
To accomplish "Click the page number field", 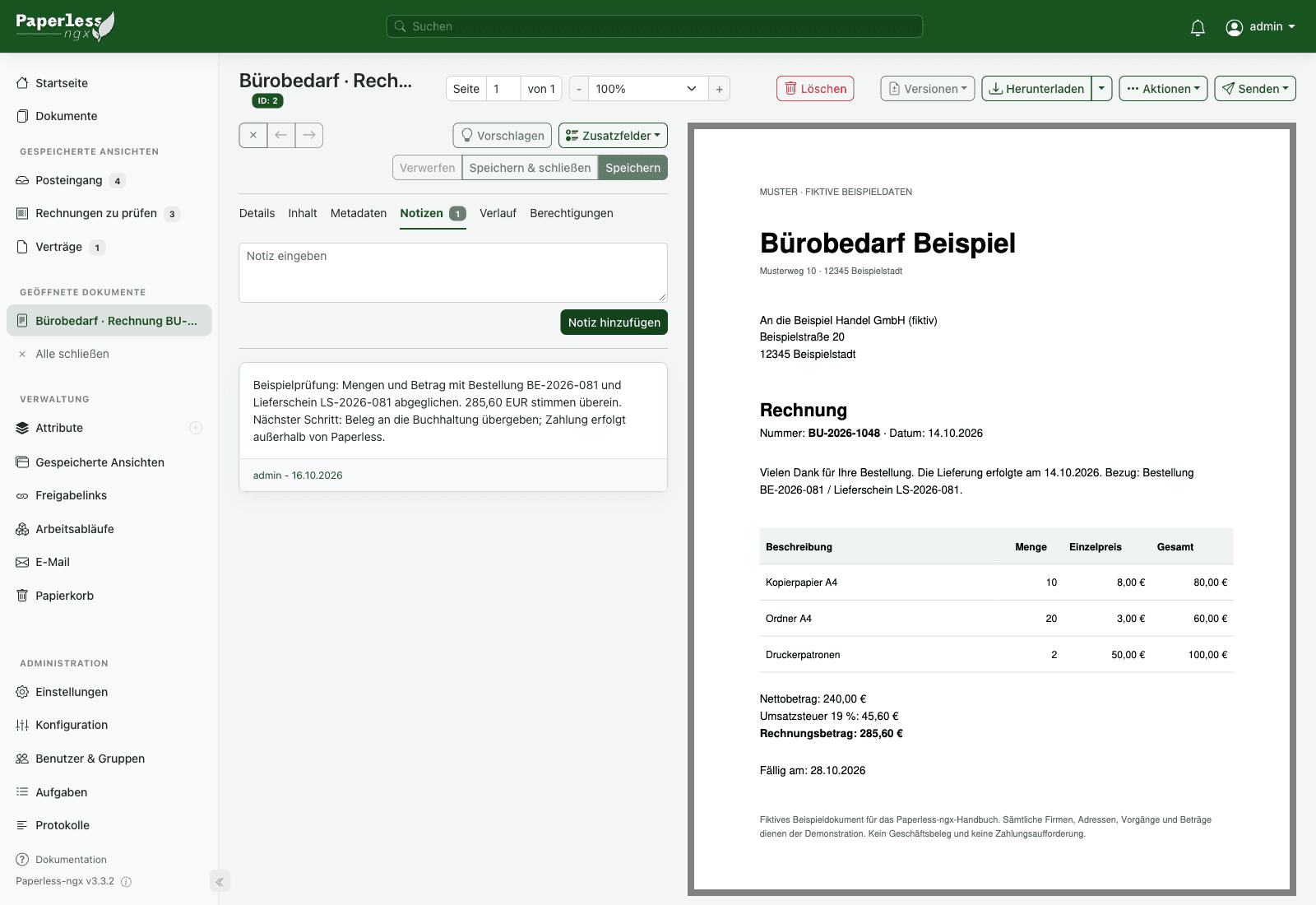I will (503, 89).
